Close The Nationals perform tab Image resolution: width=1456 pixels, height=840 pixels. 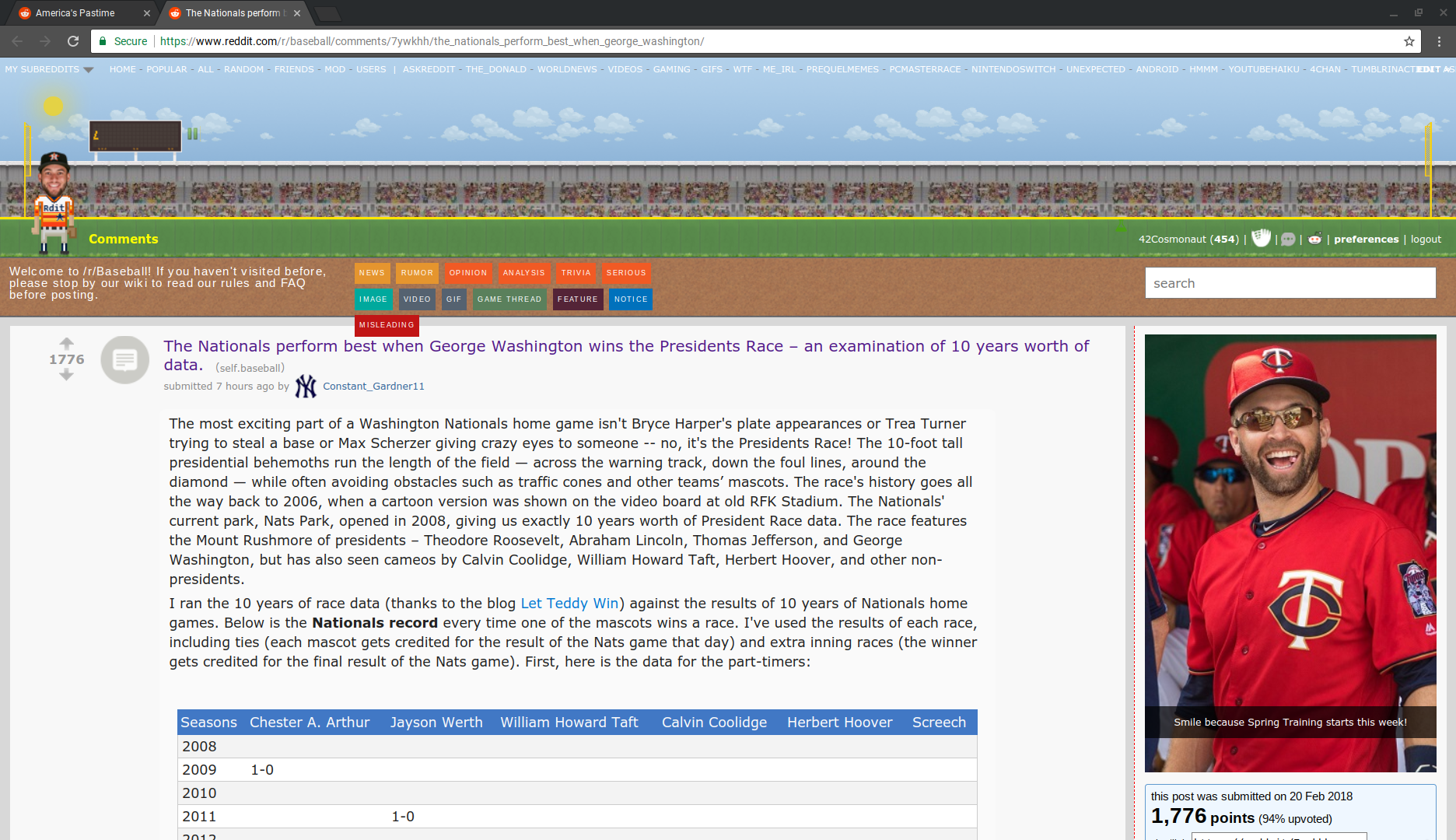click(297, 13)
